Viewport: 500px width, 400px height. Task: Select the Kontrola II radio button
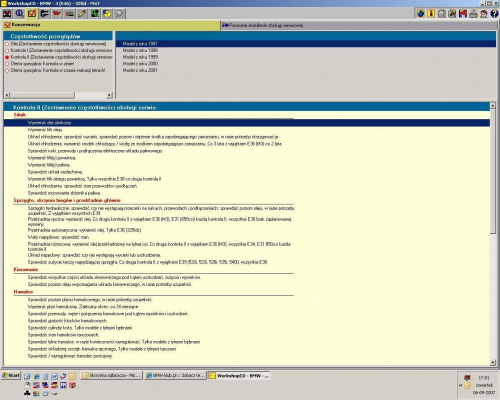click(x=7, y=57)
